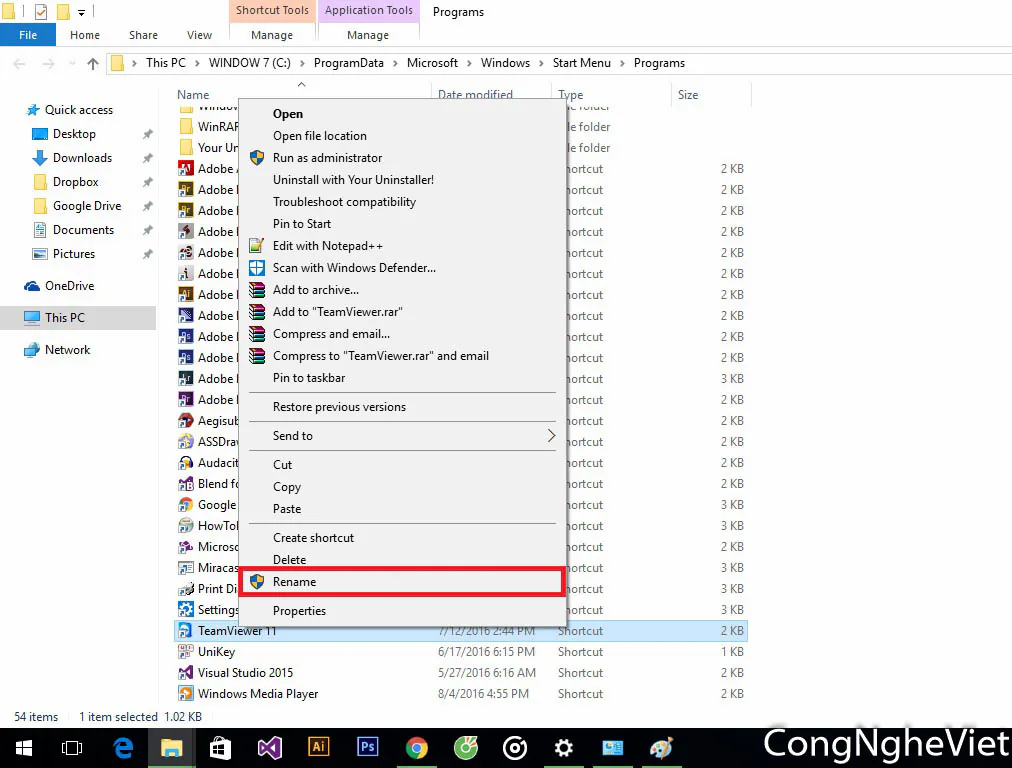The height and width of the screenshot is (768, 1012).
Task: Choose Uninstall with Your Uninstaller!
Action: pos(401,179)
